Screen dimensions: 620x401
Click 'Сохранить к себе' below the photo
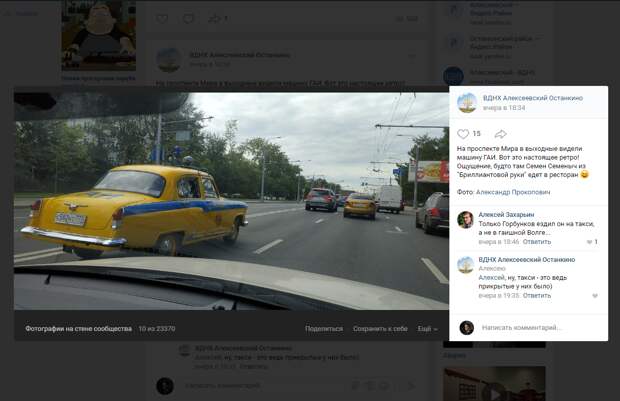tap(380, 329)
